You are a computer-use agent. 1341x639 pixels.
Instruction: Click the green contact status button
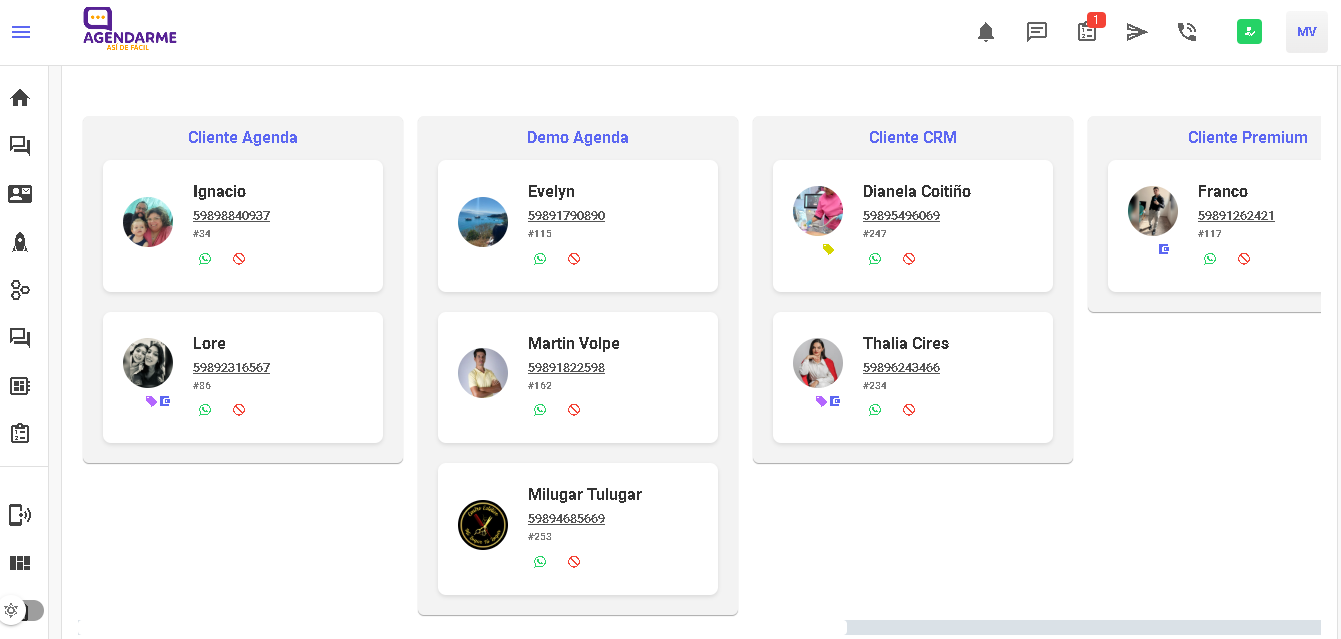click(x=1249, y=32)
